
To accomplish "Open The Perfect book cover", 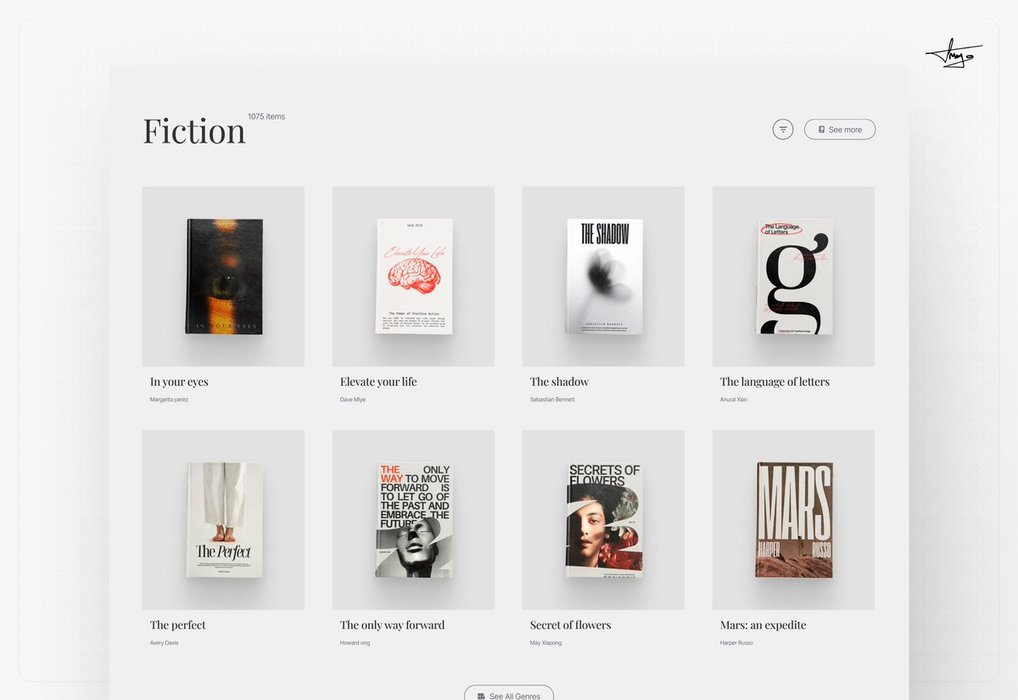I will 223,519.
